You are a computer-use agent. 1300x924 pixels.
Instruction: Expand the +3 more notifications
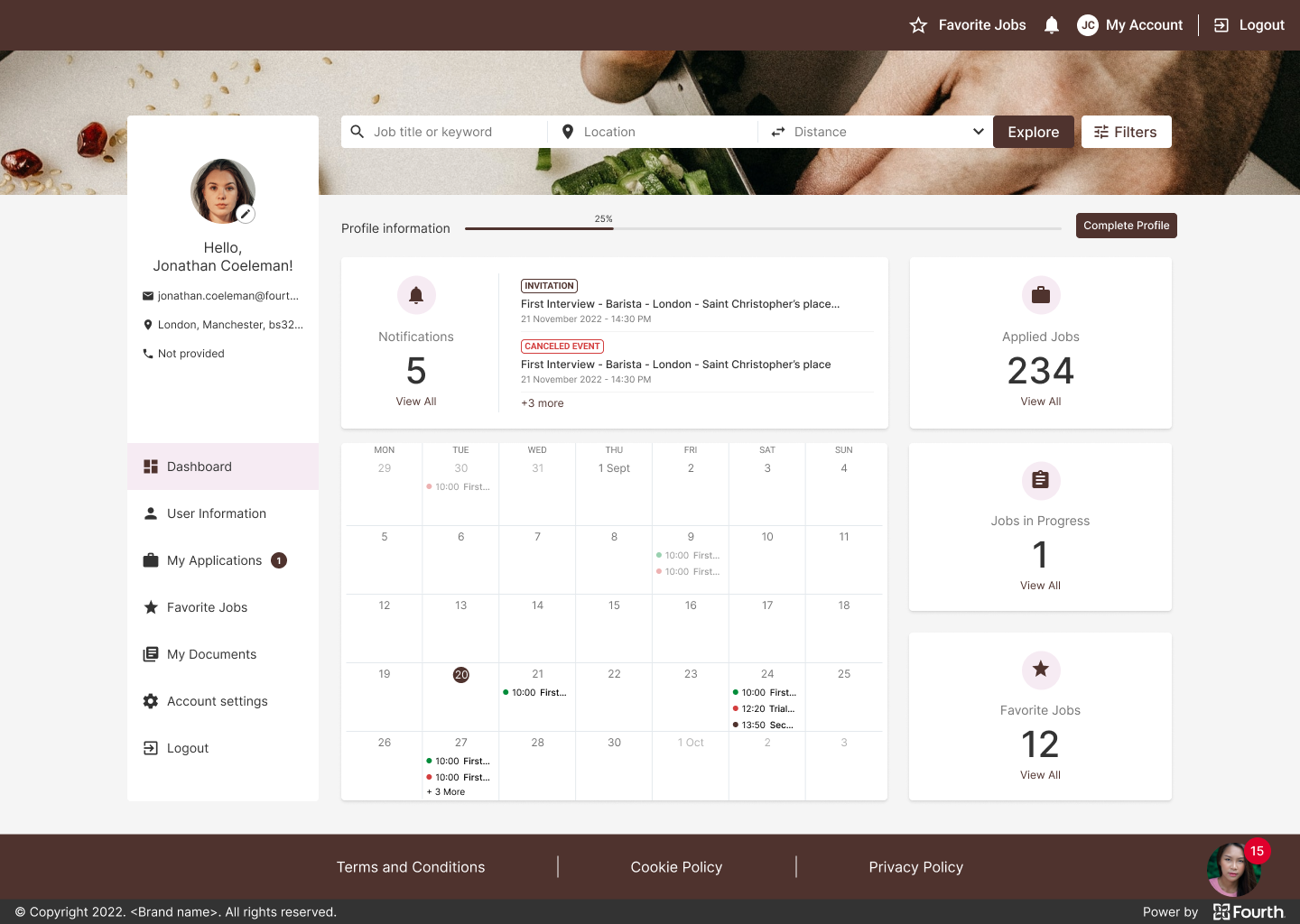542,403
